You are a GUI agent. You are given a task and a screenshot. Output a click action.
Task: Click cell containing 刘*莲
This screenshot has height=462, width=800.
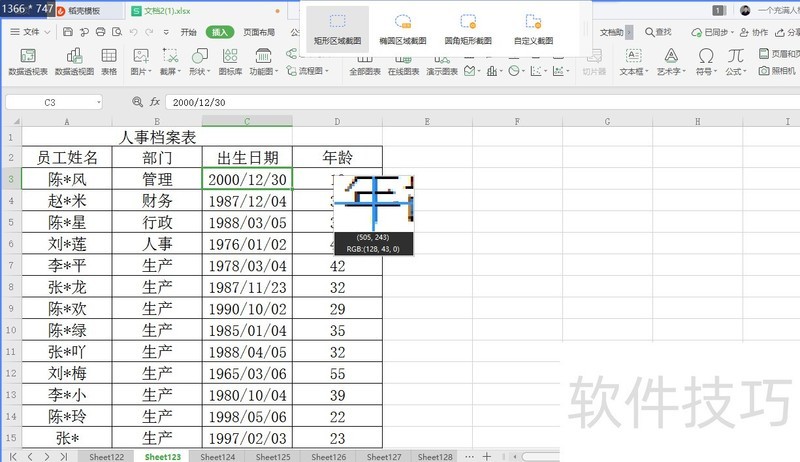coord(67,244)
